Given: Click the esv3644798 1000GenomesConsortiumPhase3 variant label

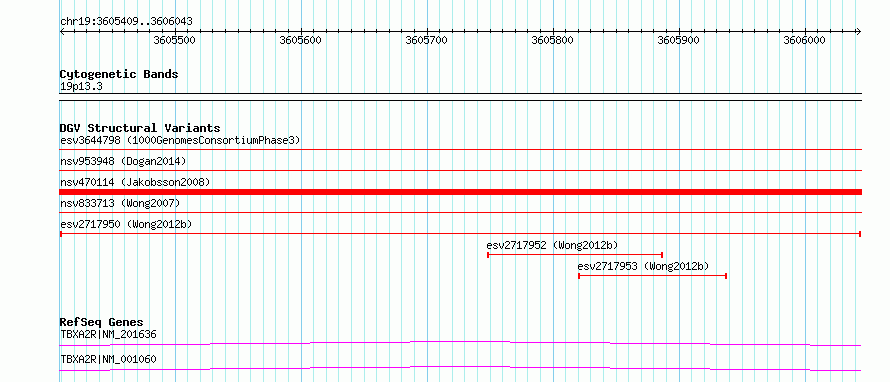Looking at the screenshot, I should coord(180,140).
